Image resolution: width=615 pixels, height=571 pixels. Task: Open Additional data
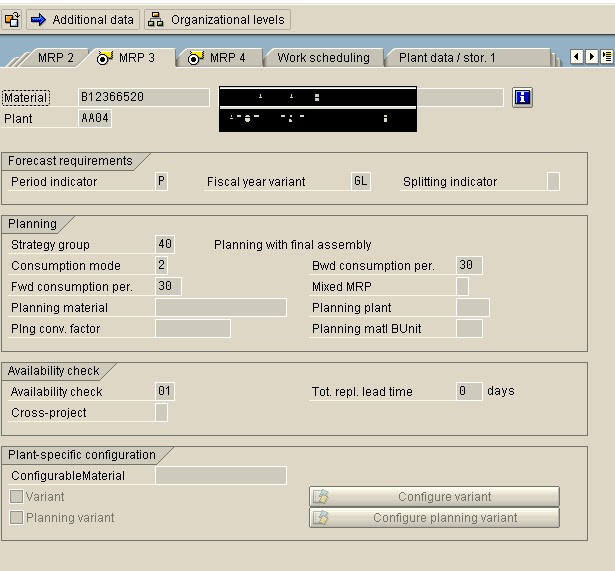point(83,20)
